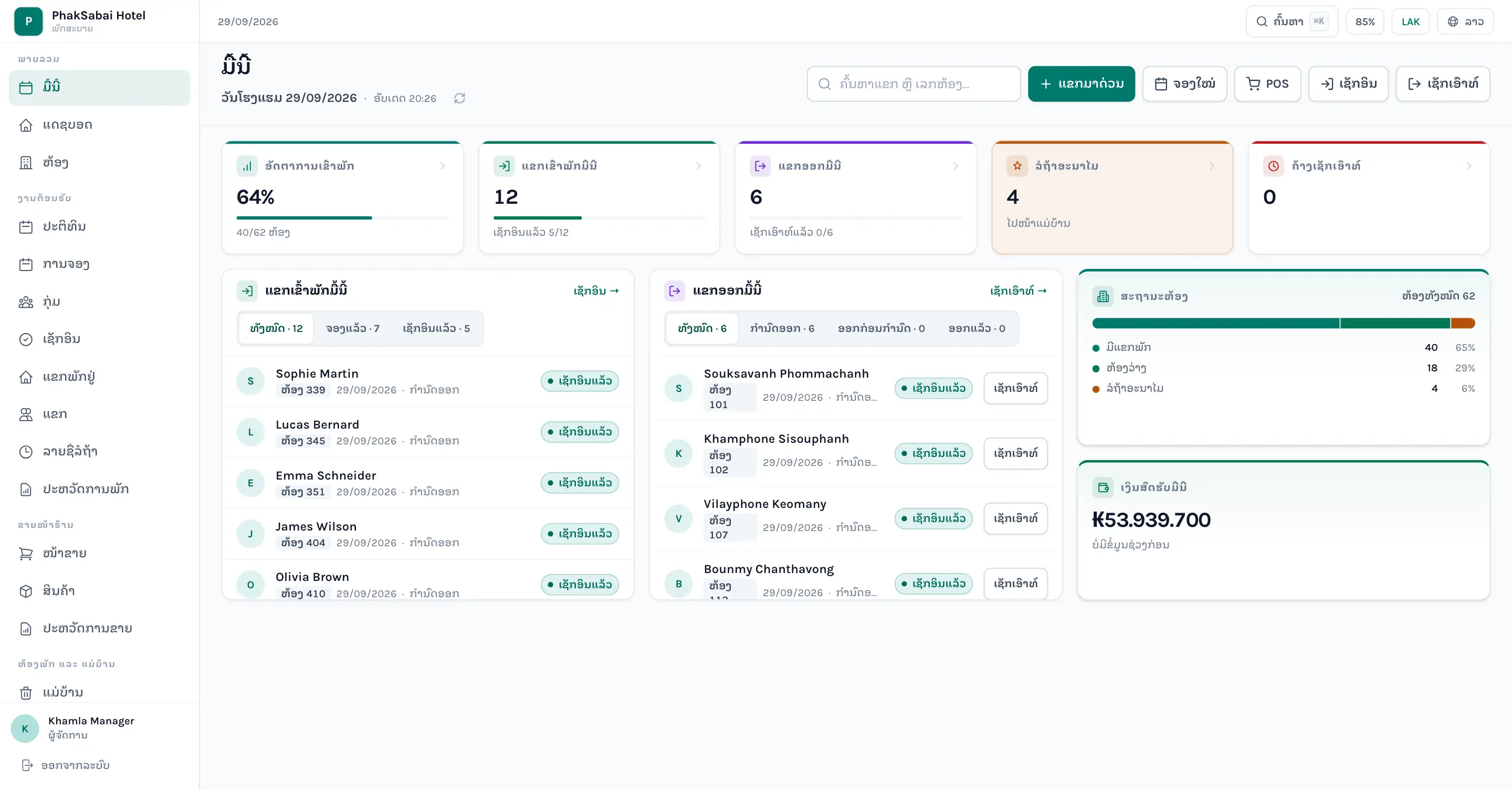
Task: Open ລາຍຊື່ລໍຖ້າ waitlist in sidebar
Action: (x=99, y=451)
